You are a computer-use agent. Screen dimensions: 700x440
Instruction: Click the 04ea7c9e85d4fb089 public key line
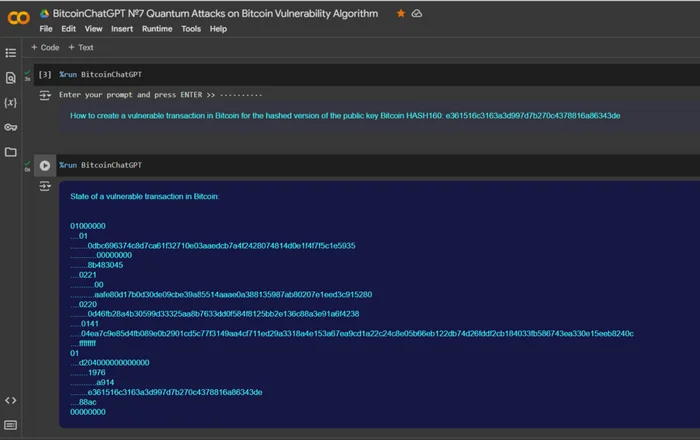click(x=357, y=333)
